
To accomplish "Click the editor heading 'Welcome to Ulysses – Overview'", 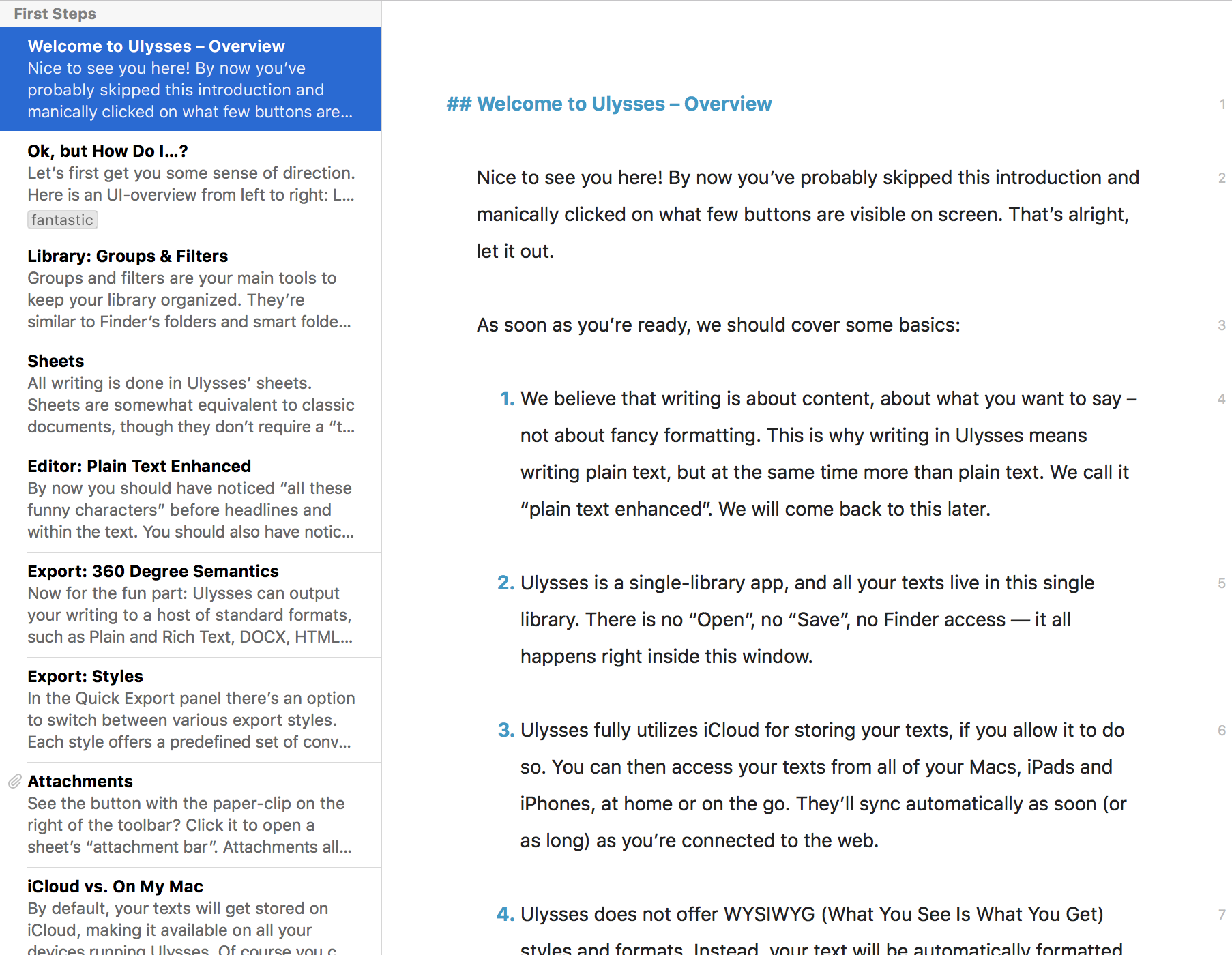I will click(x=624, y=104).
